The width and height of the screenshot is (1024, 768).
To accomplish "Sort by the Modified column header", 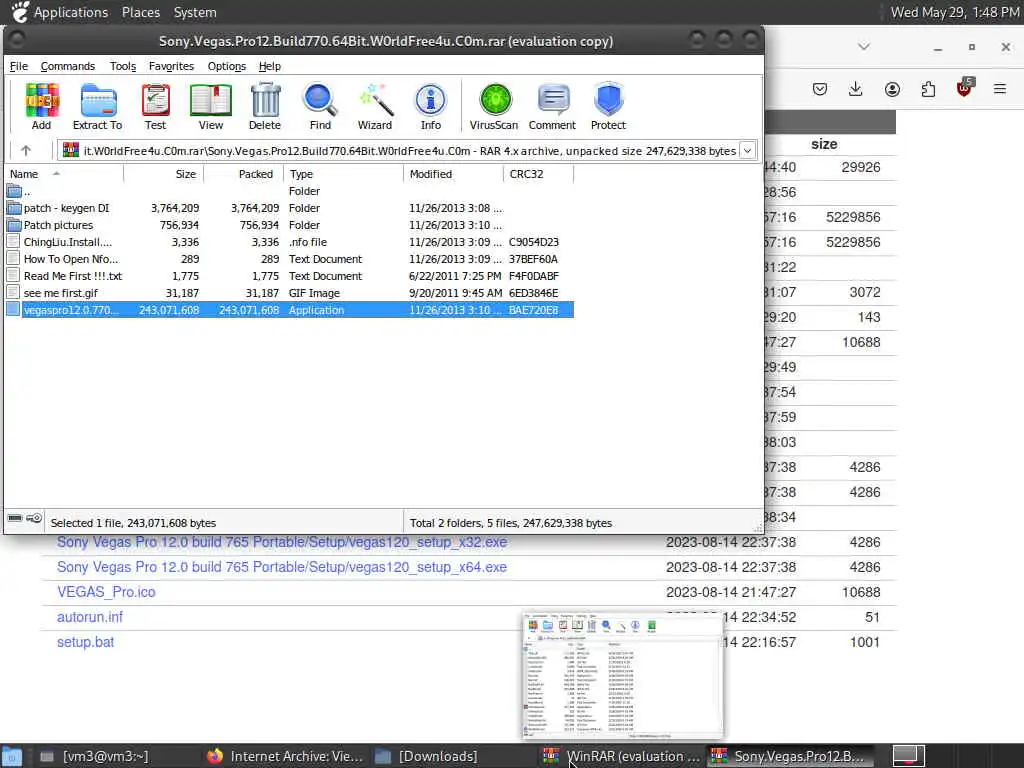I will pos(454,174).
